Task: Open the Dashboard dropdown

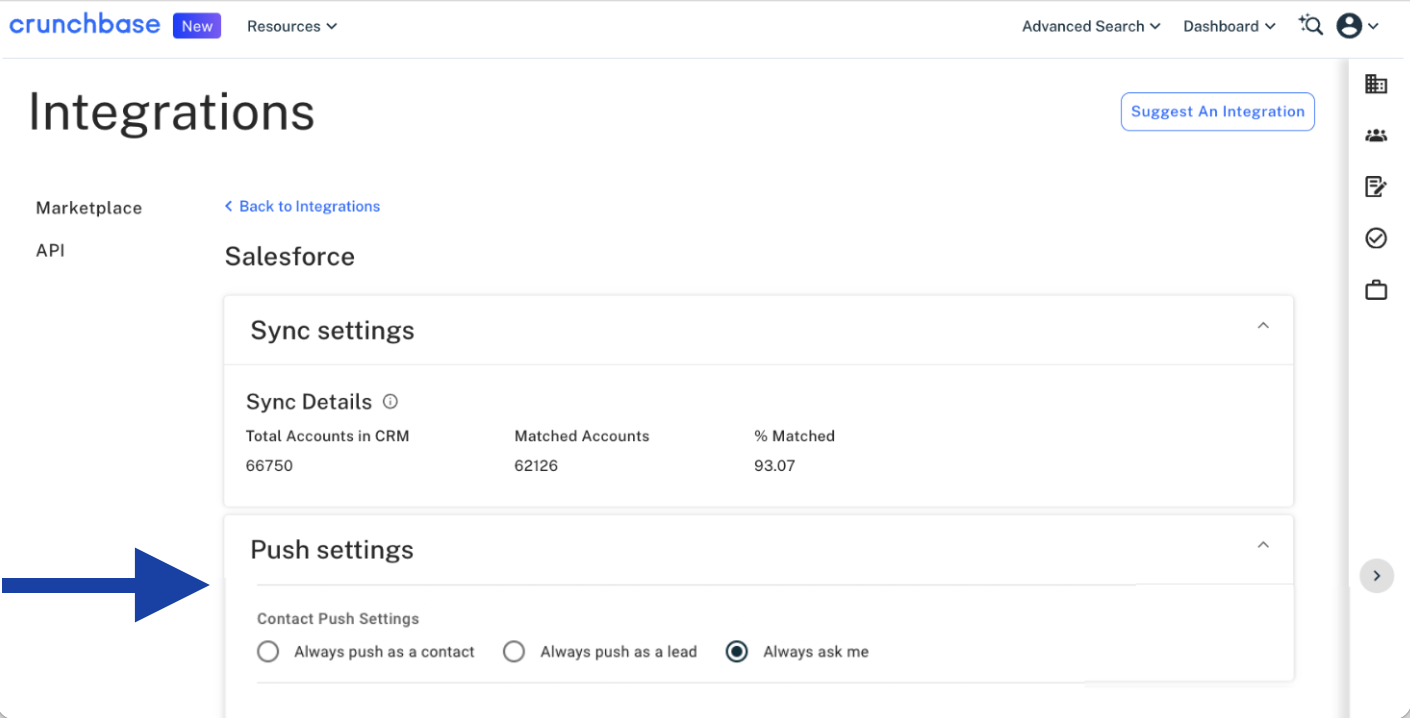Action: 1229,26
